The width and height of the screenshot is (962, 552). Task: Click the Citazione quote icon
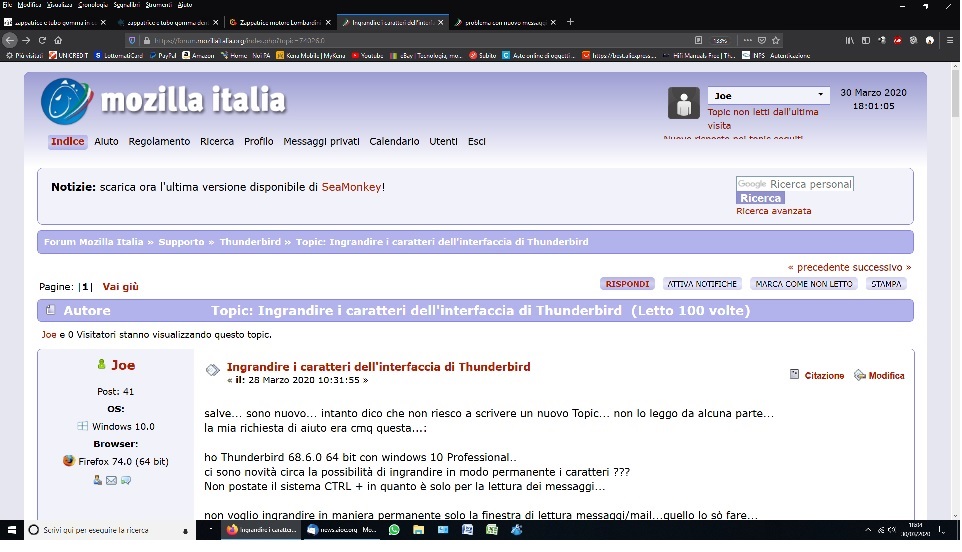pyautogui.click(x=795, y=374)
